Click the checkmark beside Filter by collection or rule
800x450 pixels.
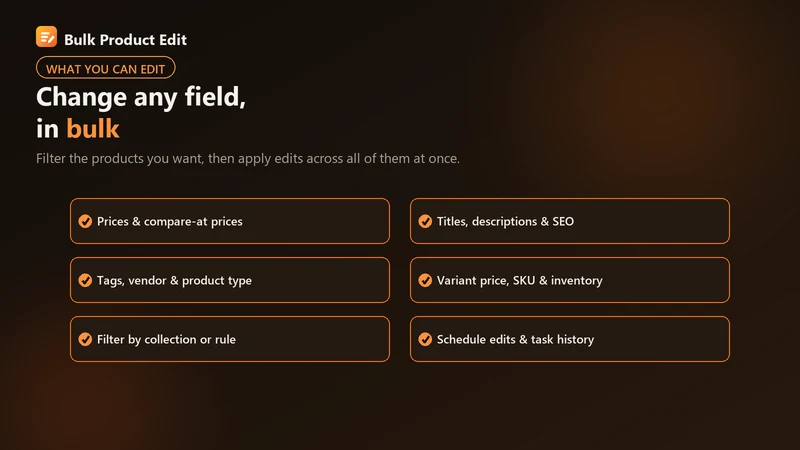(85, 339)
